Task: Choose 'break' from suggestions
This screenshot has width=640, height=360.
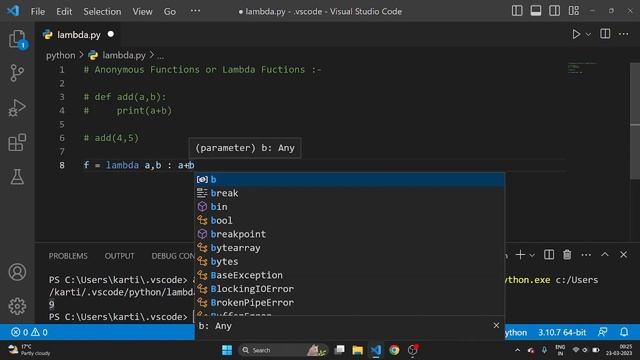Action: pos(349,193)
